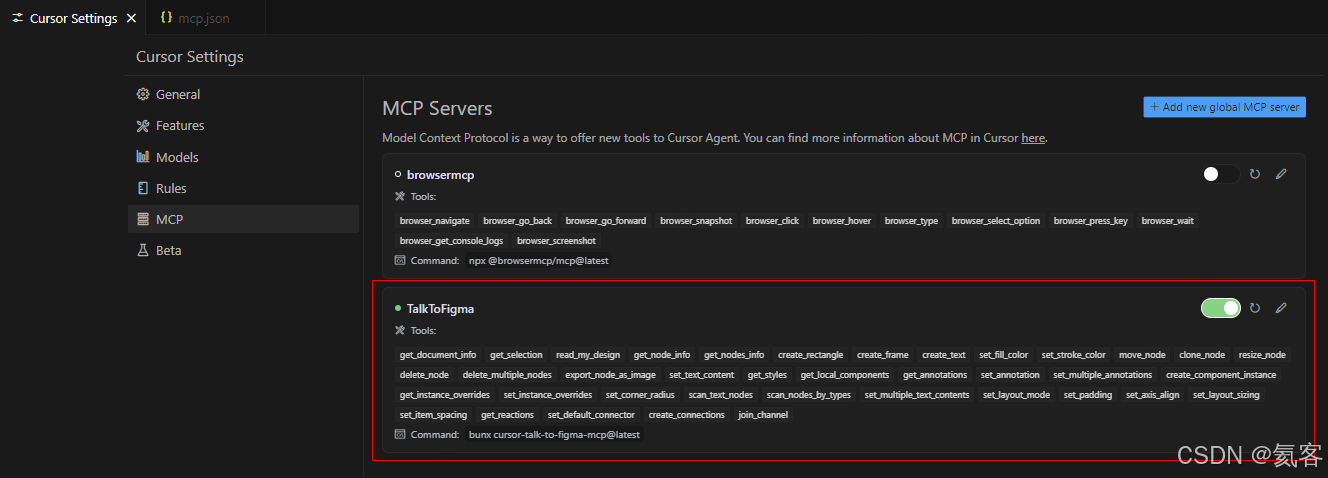
Task: Open the MCP documentation 'here' link
Action: [x=1033, y=138]
